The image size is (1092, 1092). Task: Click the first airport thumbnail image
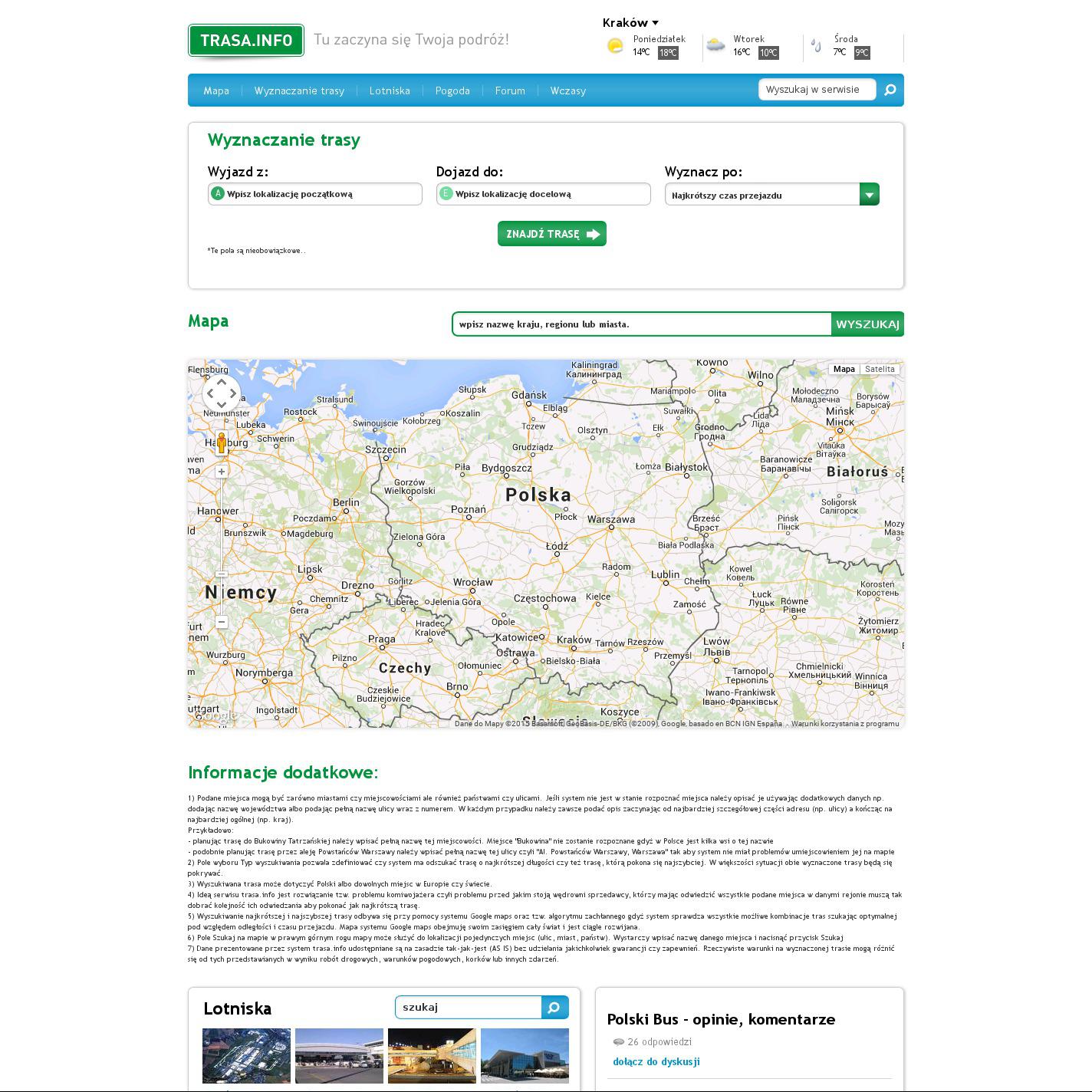(x=246, y=1056)
